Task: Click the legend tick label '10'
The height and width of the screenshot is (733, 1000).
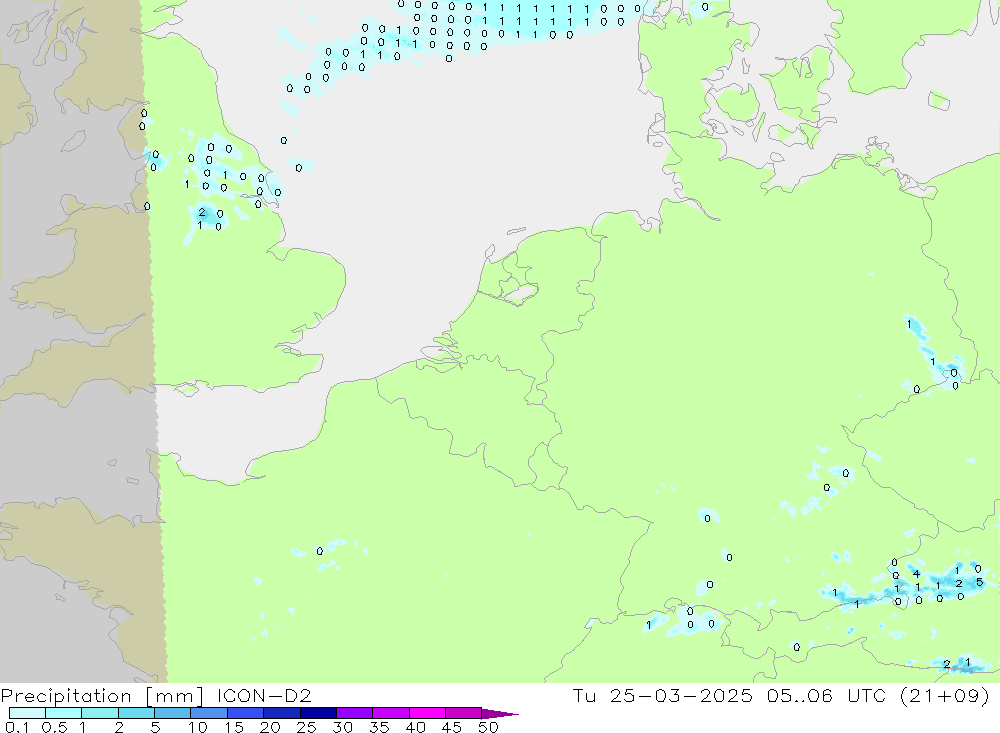Action: click(198, 727)
